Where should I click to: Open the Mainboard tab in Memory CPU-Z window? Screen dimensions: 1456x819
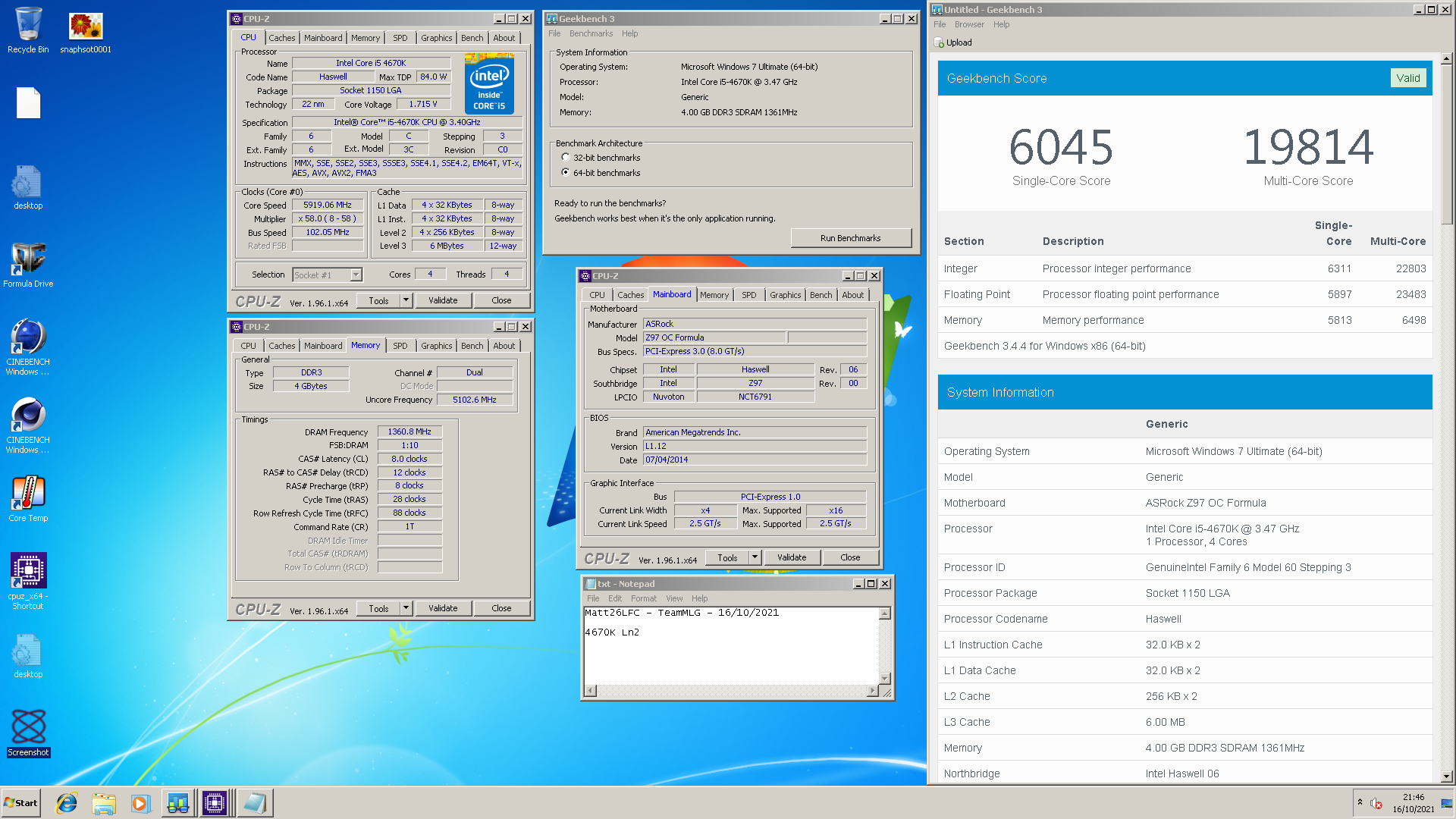point(323,346)
